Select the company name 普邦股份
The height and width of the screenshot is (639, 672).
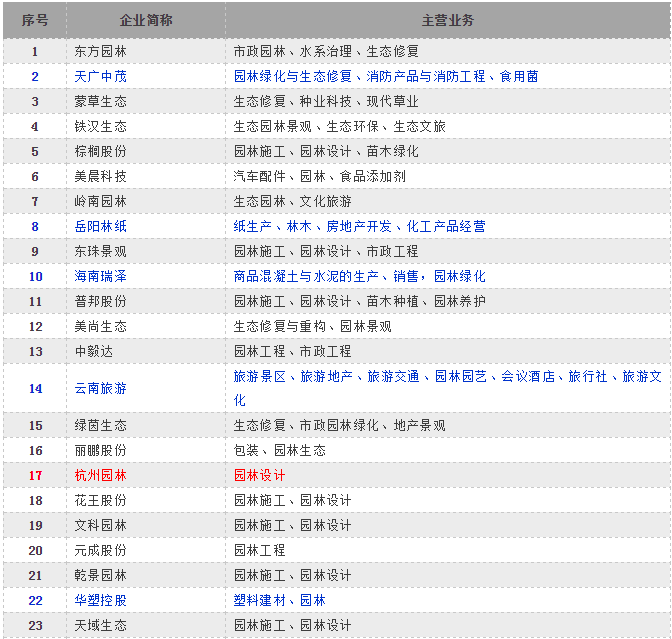click(x=100, y=301)
